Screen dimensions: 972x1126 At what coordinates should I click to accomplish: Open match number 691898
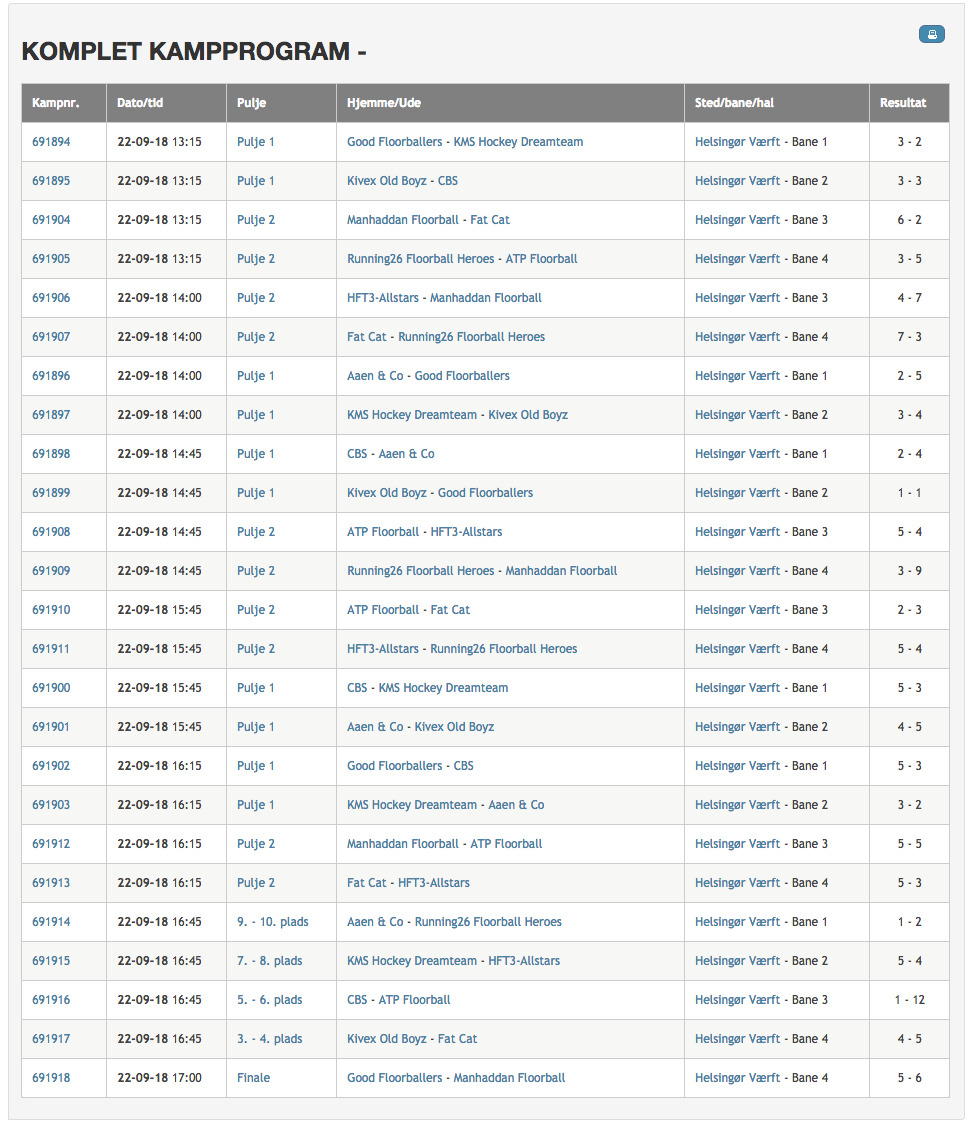pyautogui.click(x=51, y=454)
